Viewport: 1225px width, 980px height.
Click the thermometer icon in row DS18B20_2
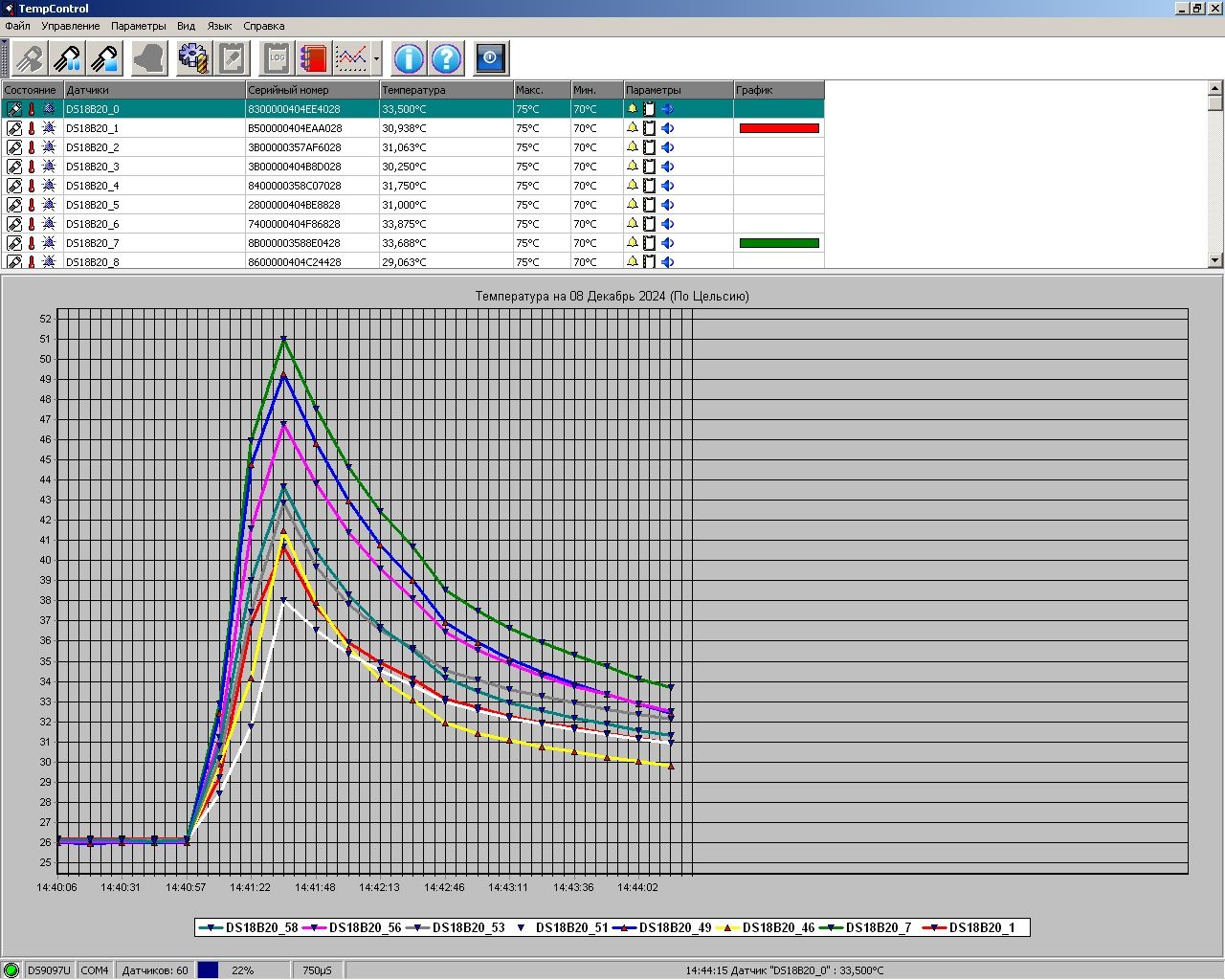pos(31,147)
